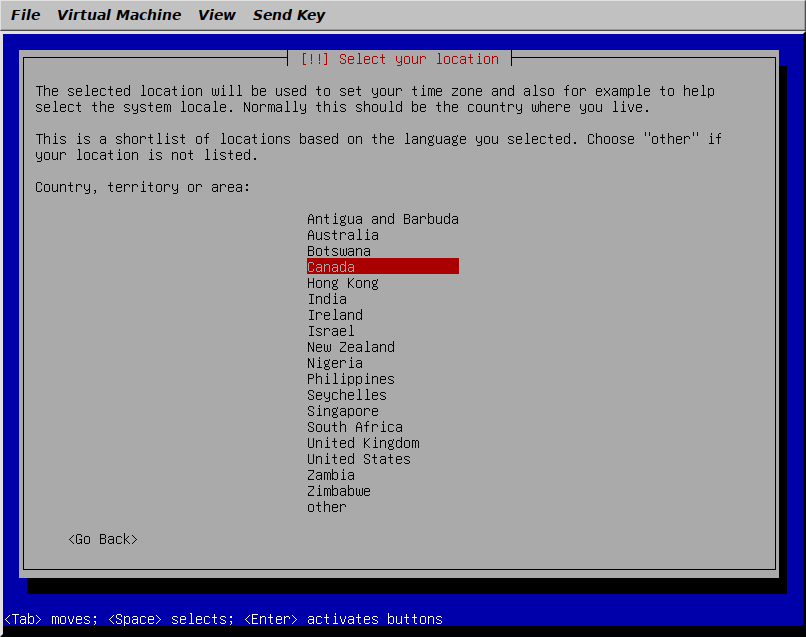
Task: Click the Go Back button
Action: (103, 539)
